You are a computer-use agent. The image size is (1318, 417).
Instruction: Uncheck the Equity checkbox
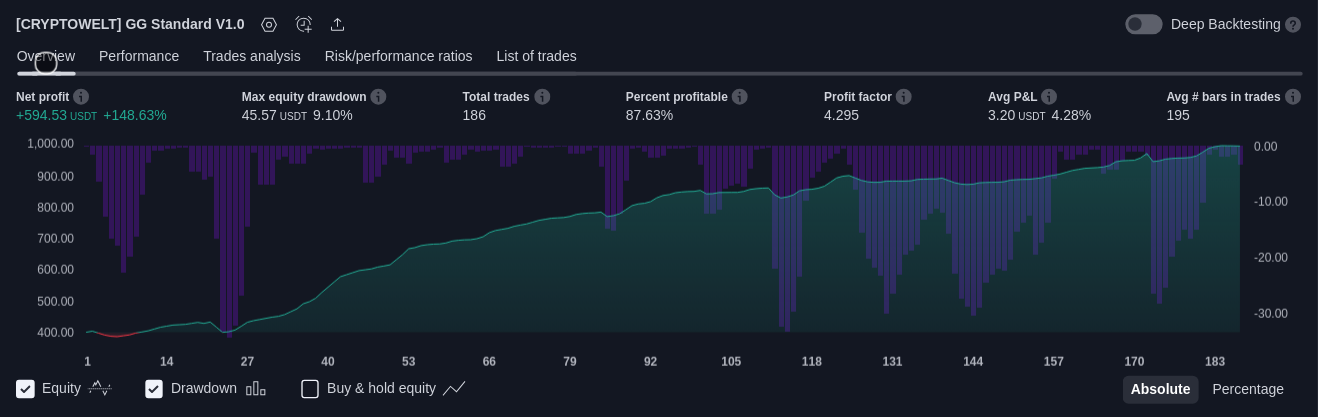click(26, 389)
